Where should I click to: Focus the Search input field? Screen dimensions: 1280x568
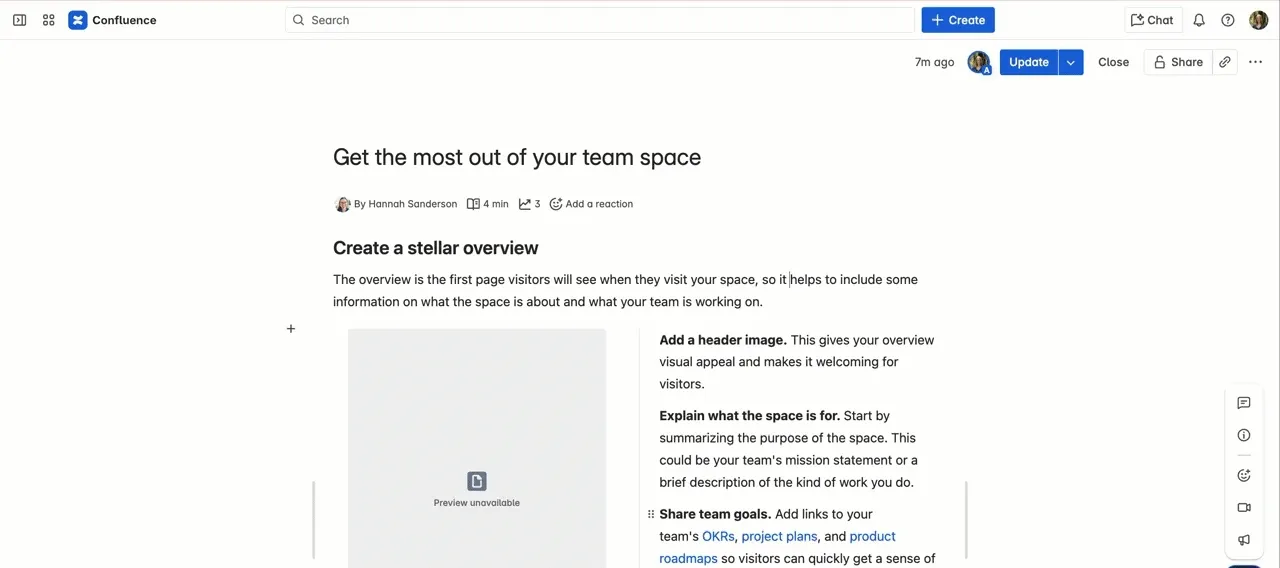pos(600,20)
